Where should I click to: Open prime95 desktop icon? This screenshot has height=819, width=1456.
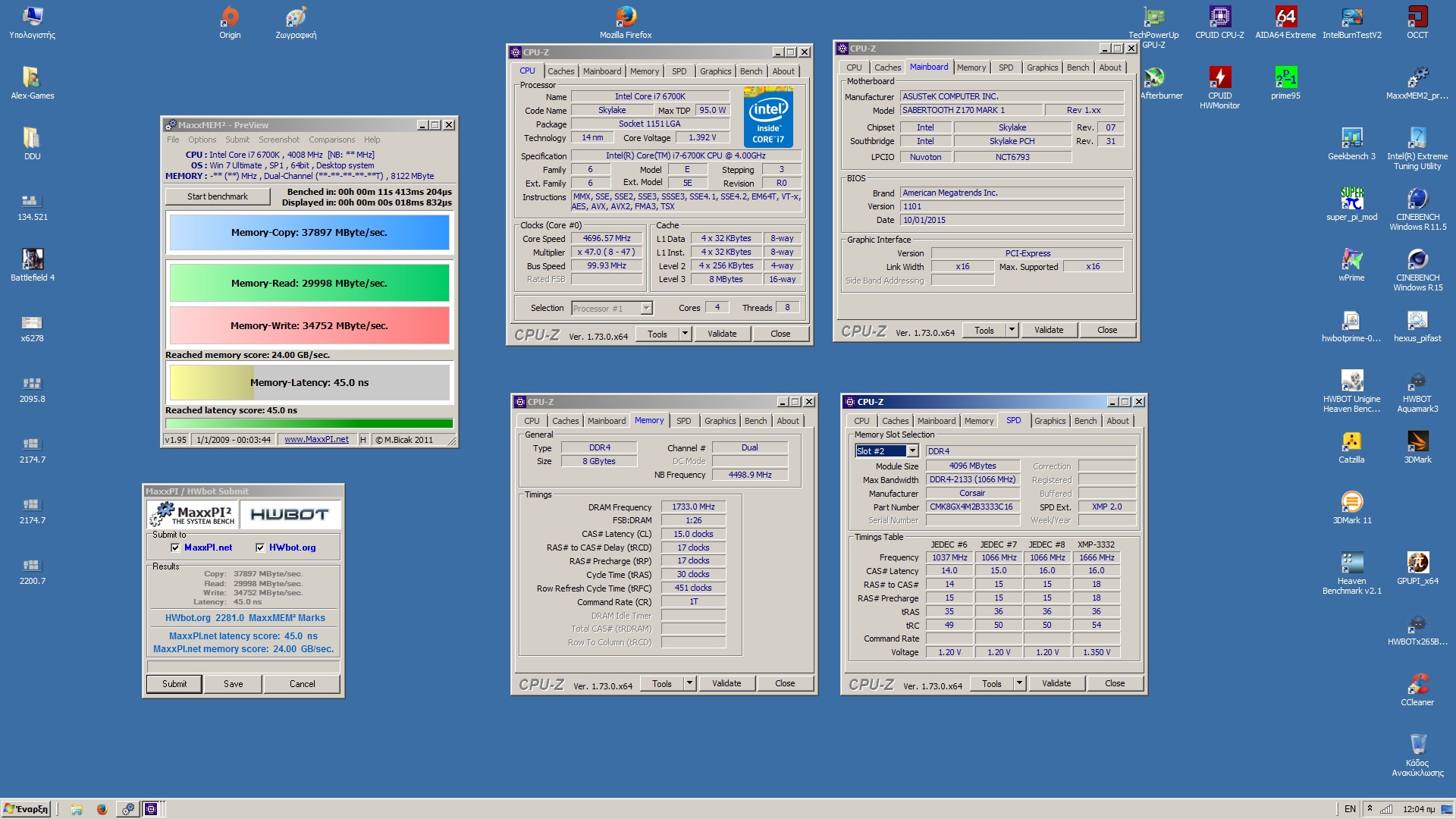pyautogui.click(x=1285, y=83)
